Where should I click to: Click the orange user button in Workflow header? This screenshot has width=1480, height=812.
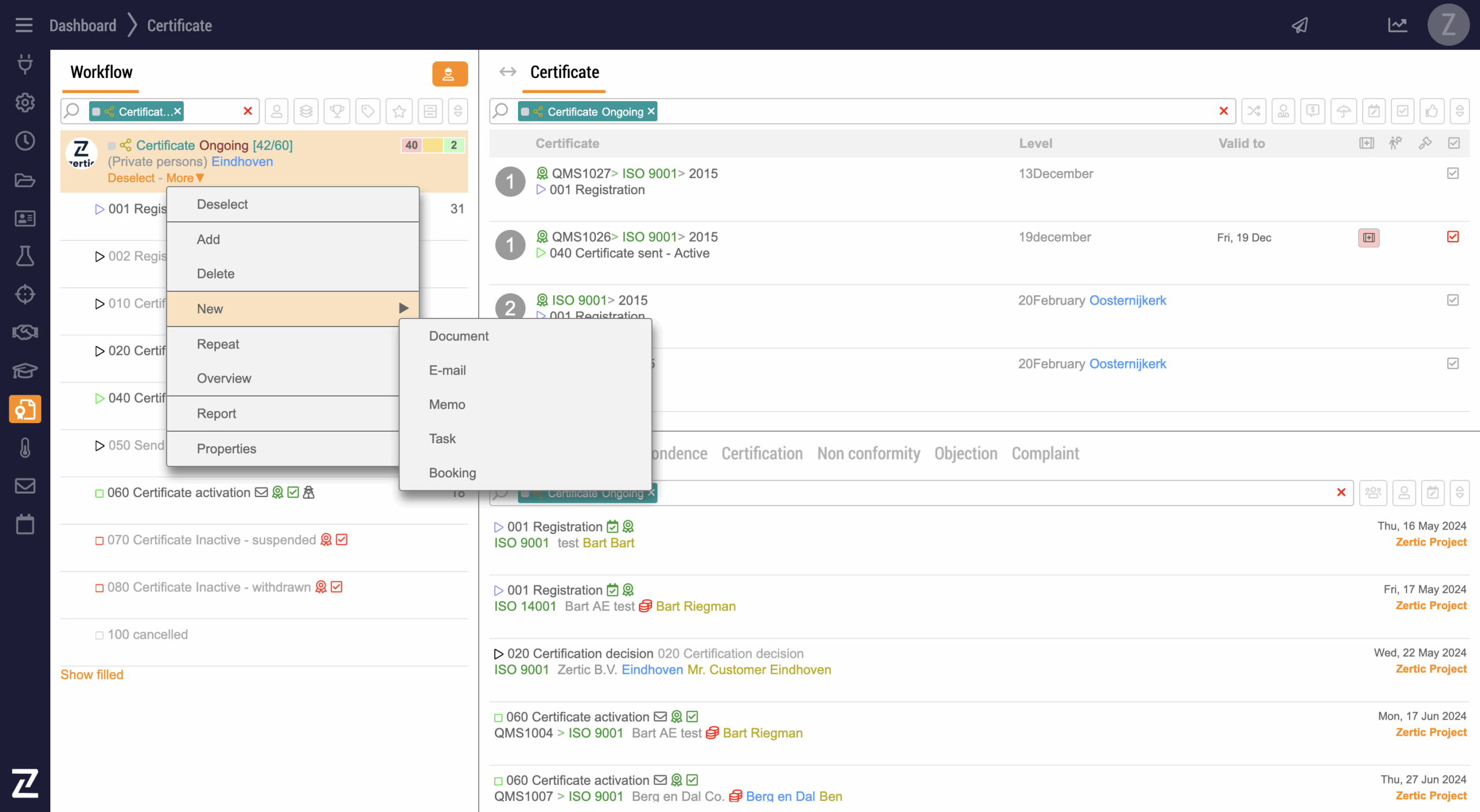(449, 74)
